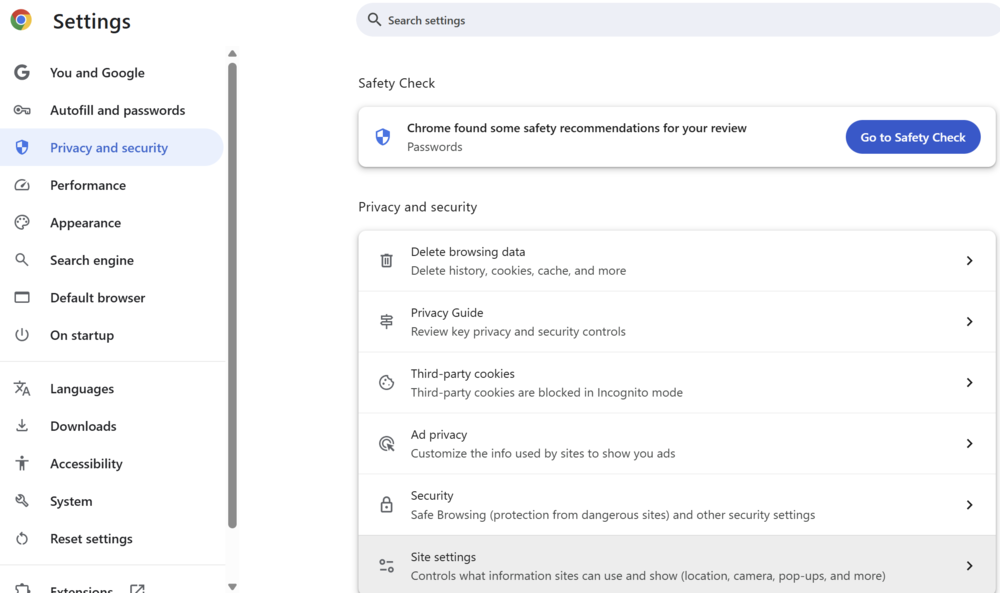
Task: Open Security settings chevron arrow
Action: tap(969, 504)
